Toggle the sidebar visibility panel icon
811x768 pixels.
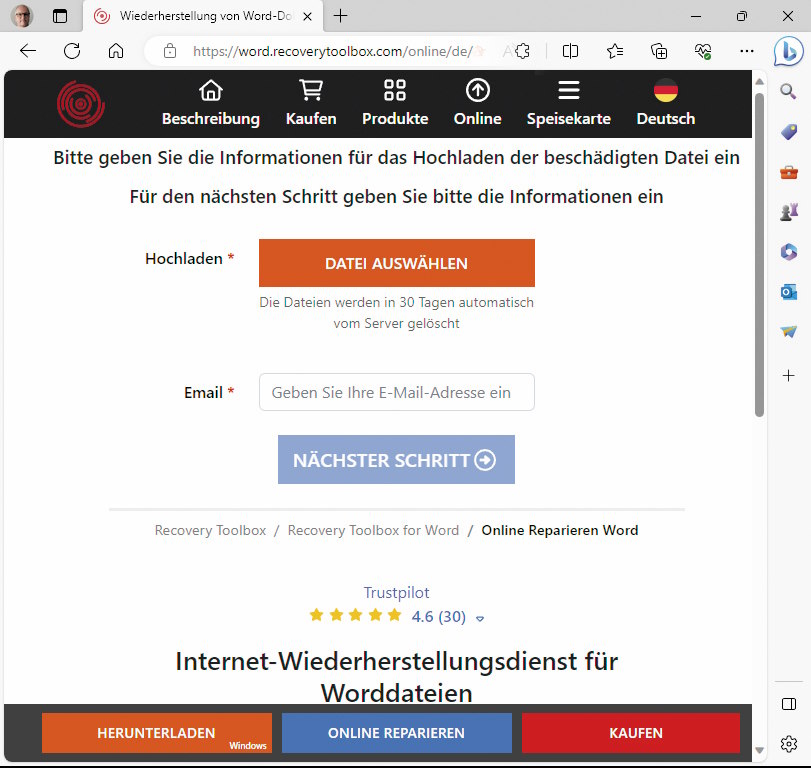[x=789, y=704]
